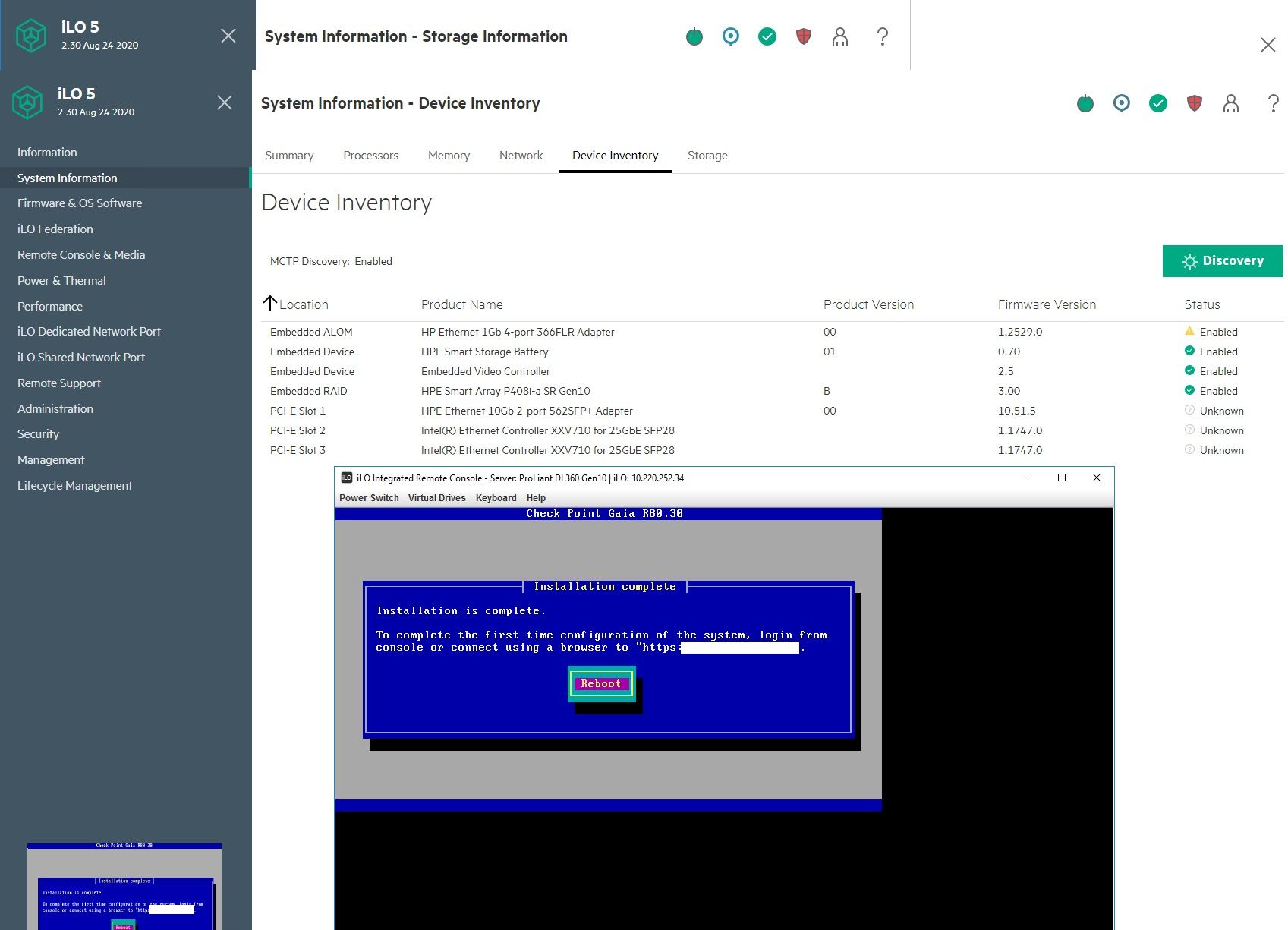Select the Device Inventory tab
Image resolution: width=1288 pixels, height=930 pixels.
coord(615,156)
